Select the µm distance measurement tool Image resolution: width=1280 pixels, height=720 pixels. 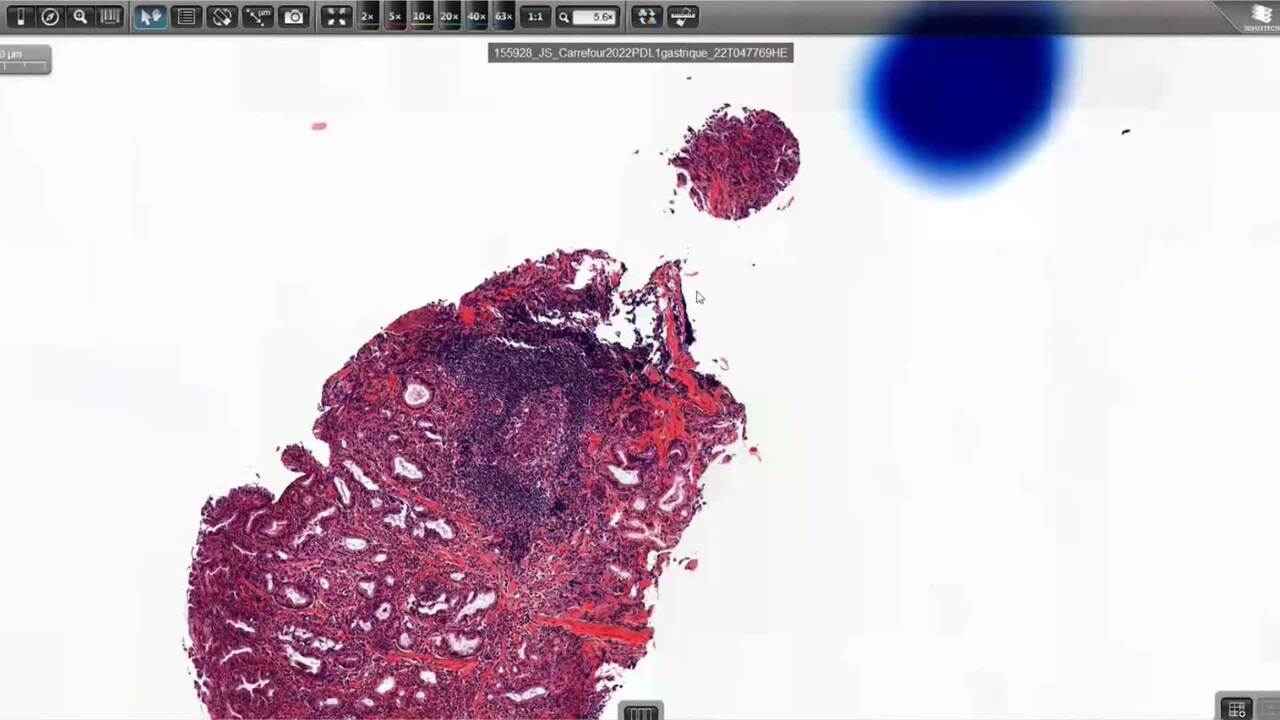[258, 17]
